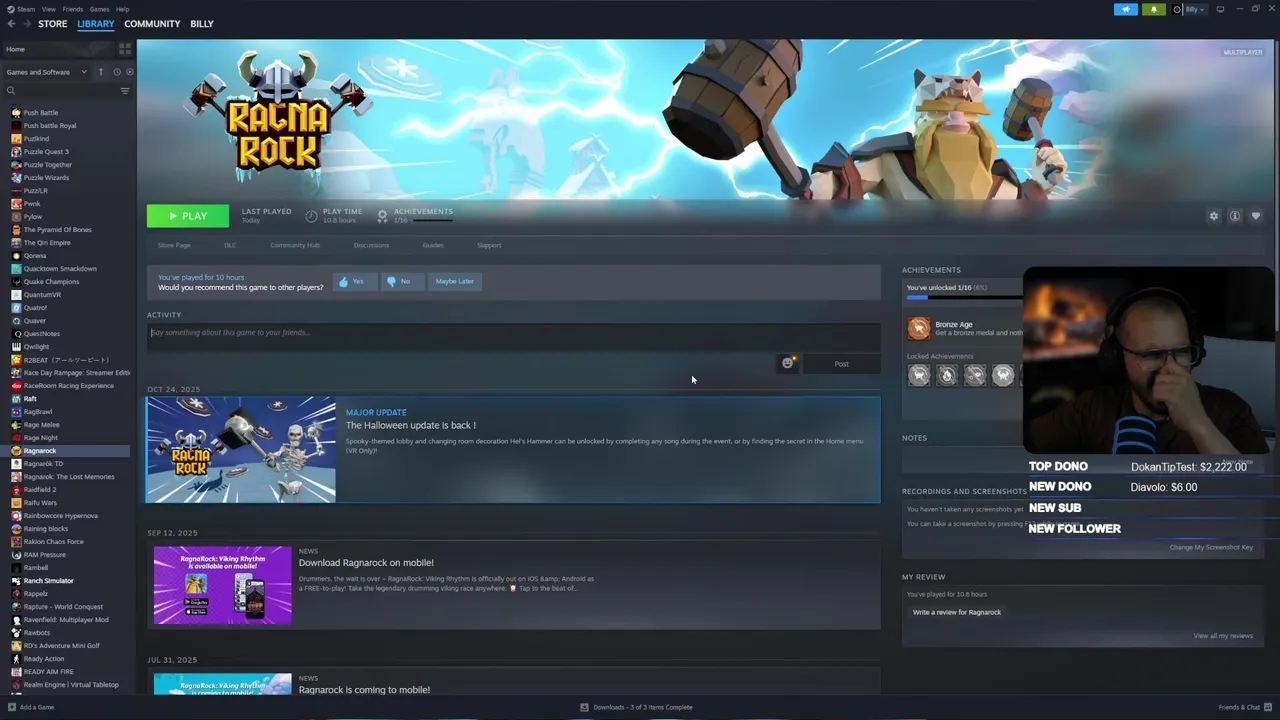1280x720 pixels.
Task: Click the profile avatar icon beside Billy
Action: (1178, 9)
